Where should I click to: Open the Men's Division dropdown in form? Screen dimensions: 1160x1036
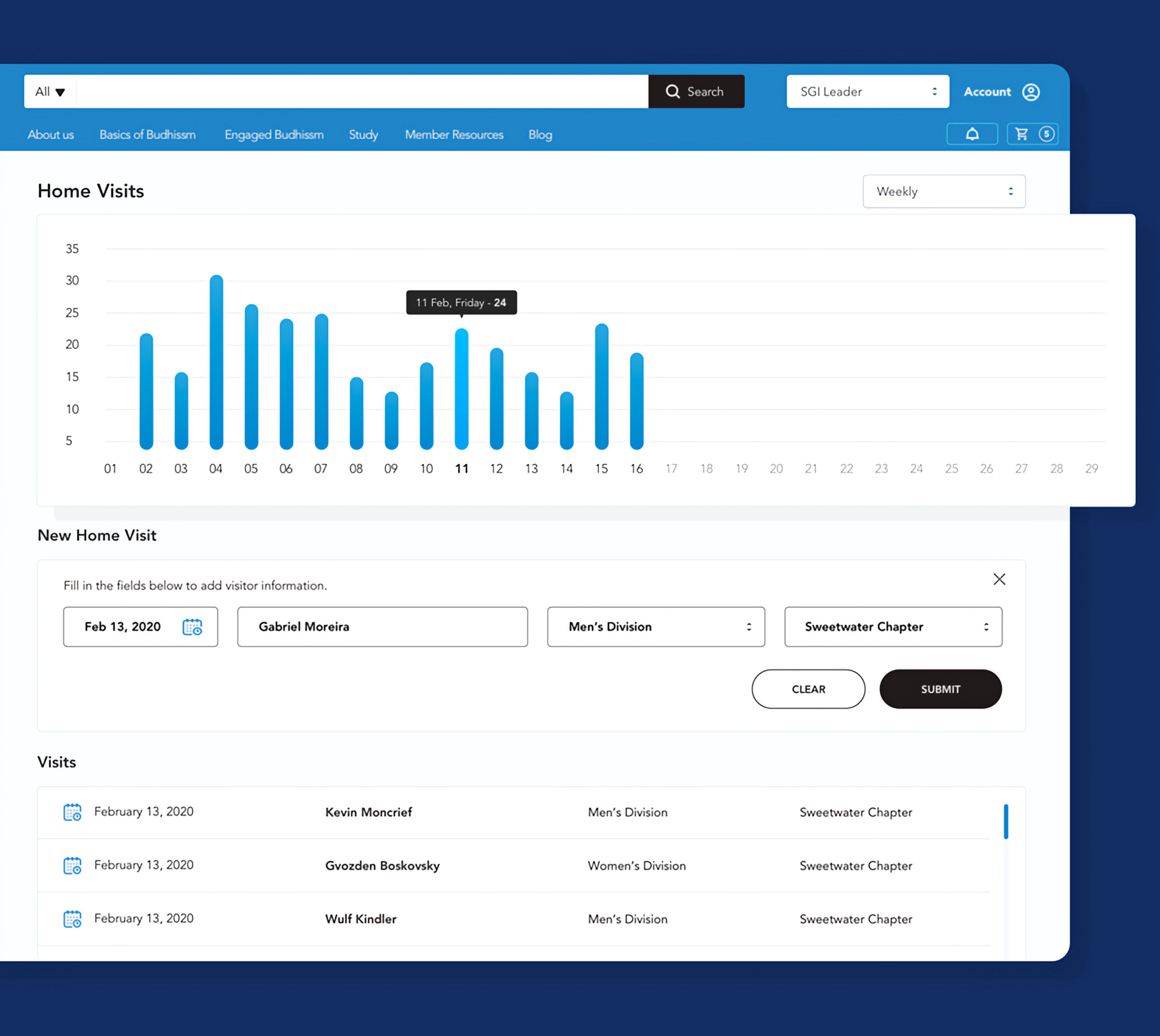coord(656,626)
